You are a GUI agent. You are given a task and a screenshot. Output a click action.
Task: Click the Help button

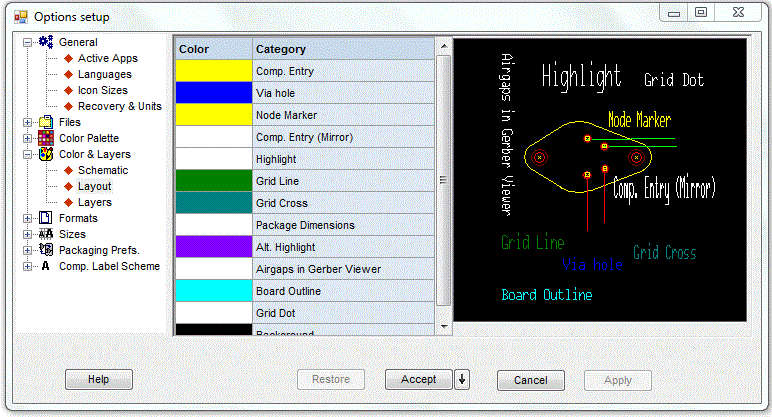tap(99, 379)
